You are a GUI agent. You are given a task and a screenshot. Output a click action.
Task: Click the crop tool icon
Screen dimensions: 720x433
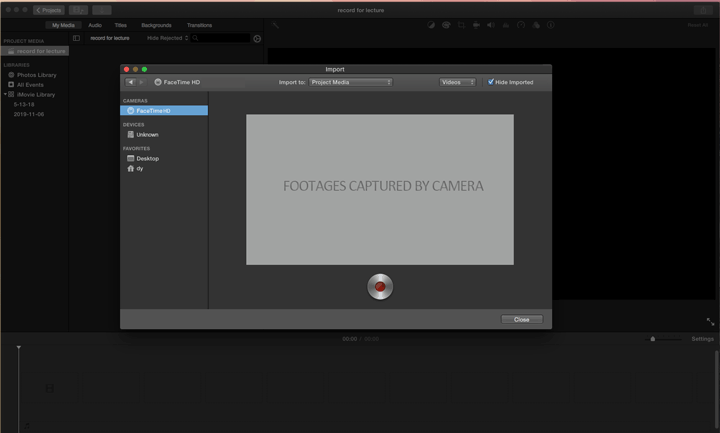(x=461, y=25)
